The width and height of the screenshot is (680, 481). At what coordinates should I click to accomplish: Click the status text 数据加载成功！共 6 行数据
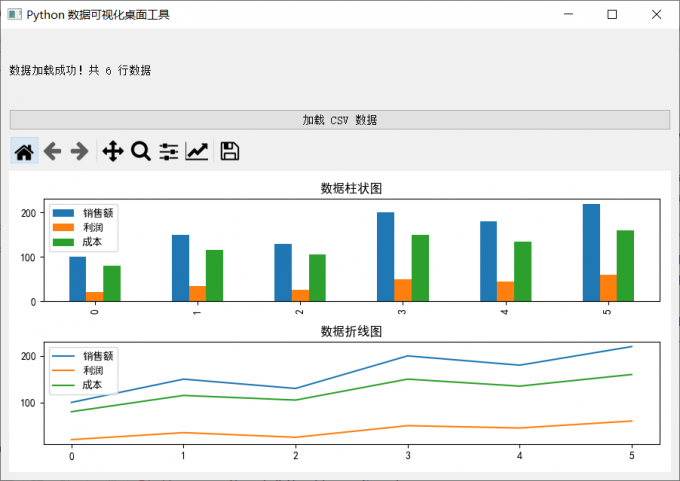(x=80, y=70)
